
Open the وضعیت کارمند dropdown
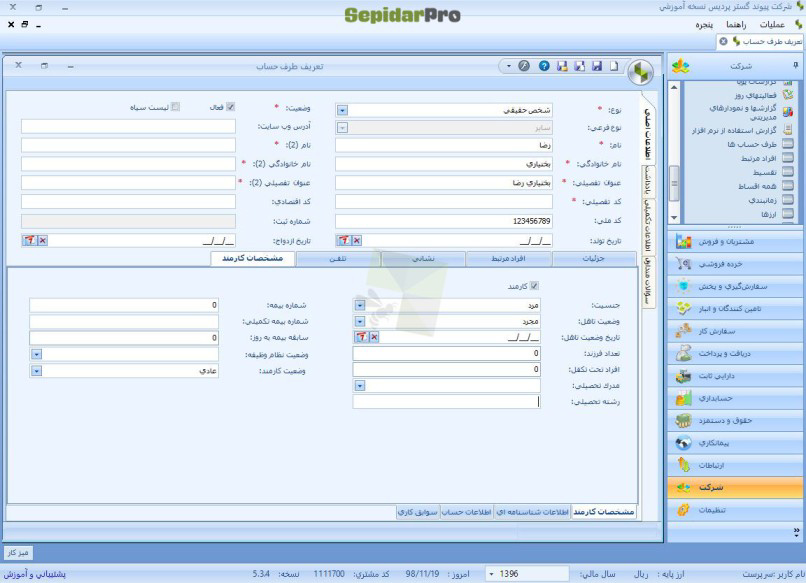pos(36,371)
